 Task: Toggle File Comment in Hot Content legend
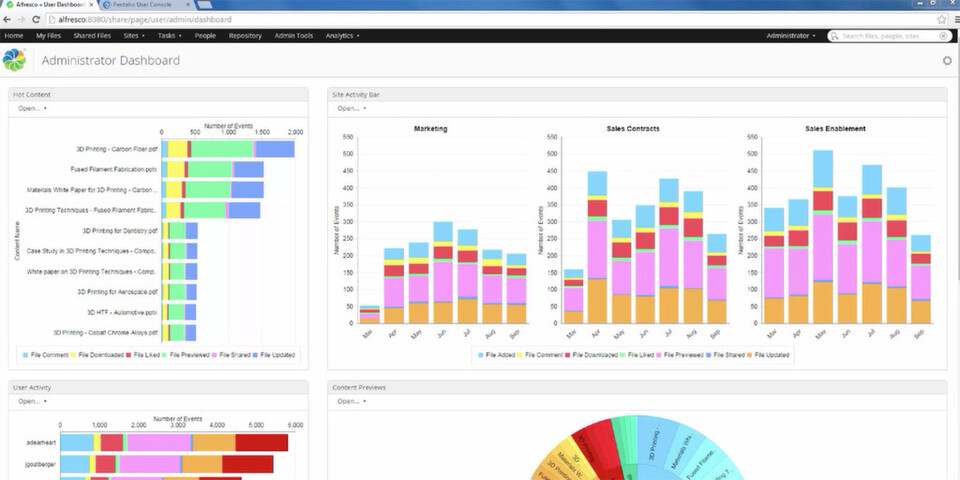click(46, 355)
